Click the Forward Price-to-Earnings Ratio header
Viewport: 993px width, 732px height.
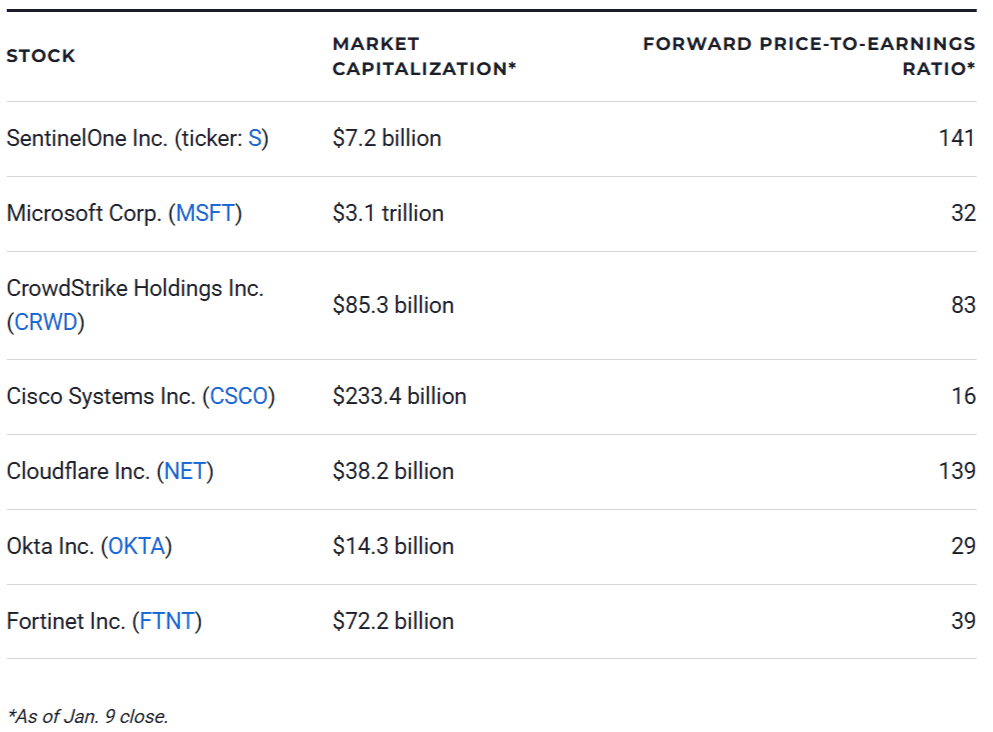click(x=808, y=56)
